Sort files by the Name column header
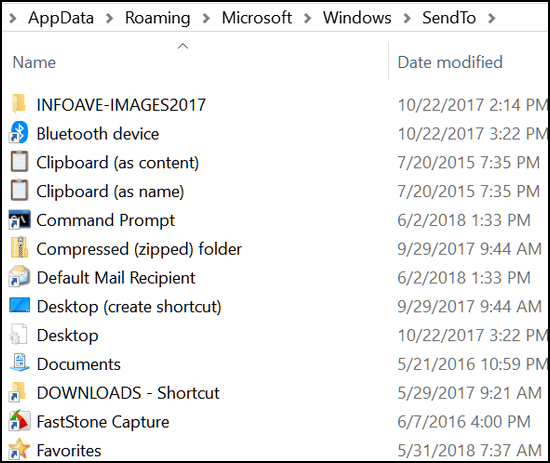This screenshot has width=550, height=463. pyautogui.click(x=34, y=62)
